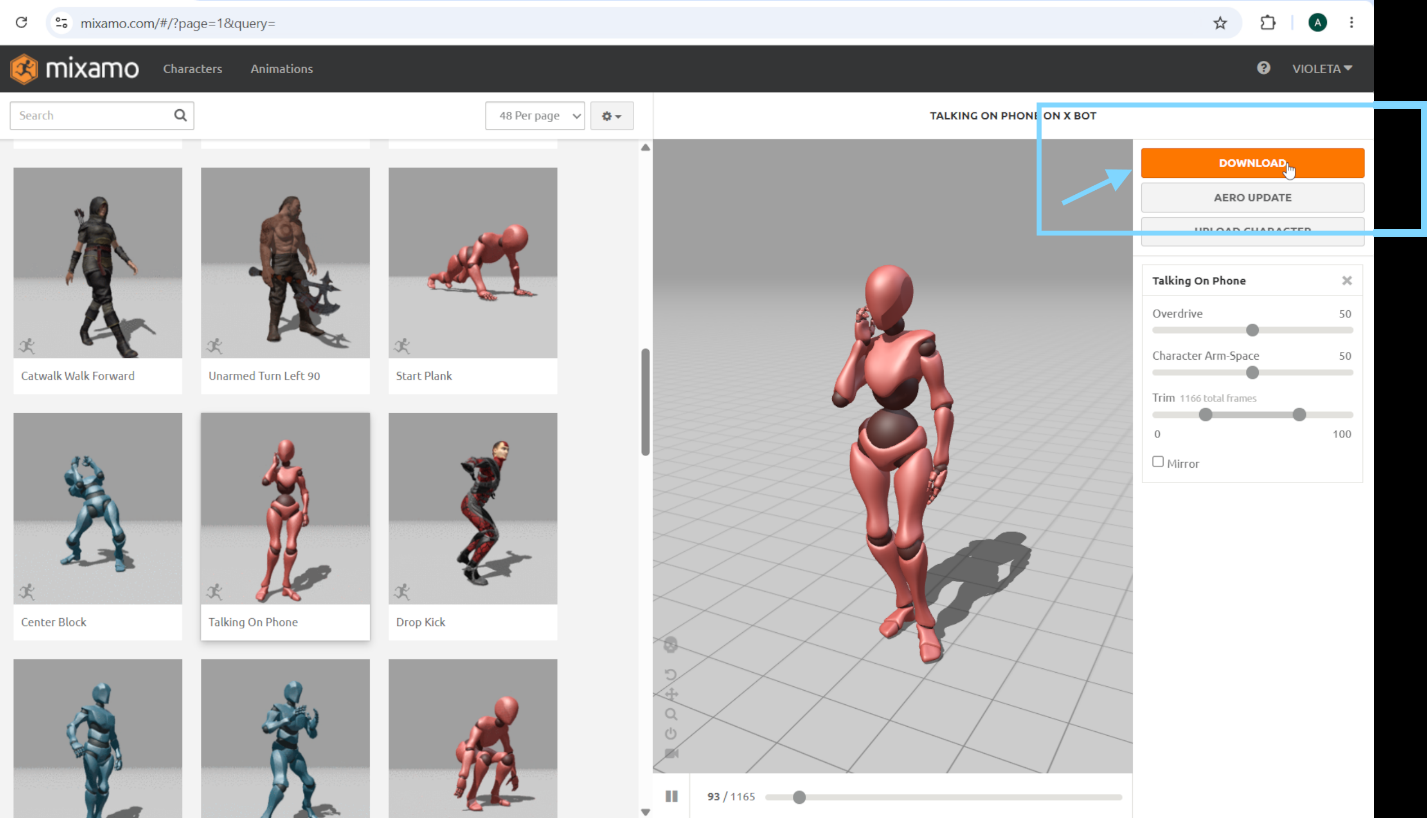Viewport: 1427px width, 818px height.
Task: Enable the Mirror checkbox
Action: (x=1158, y=462)
